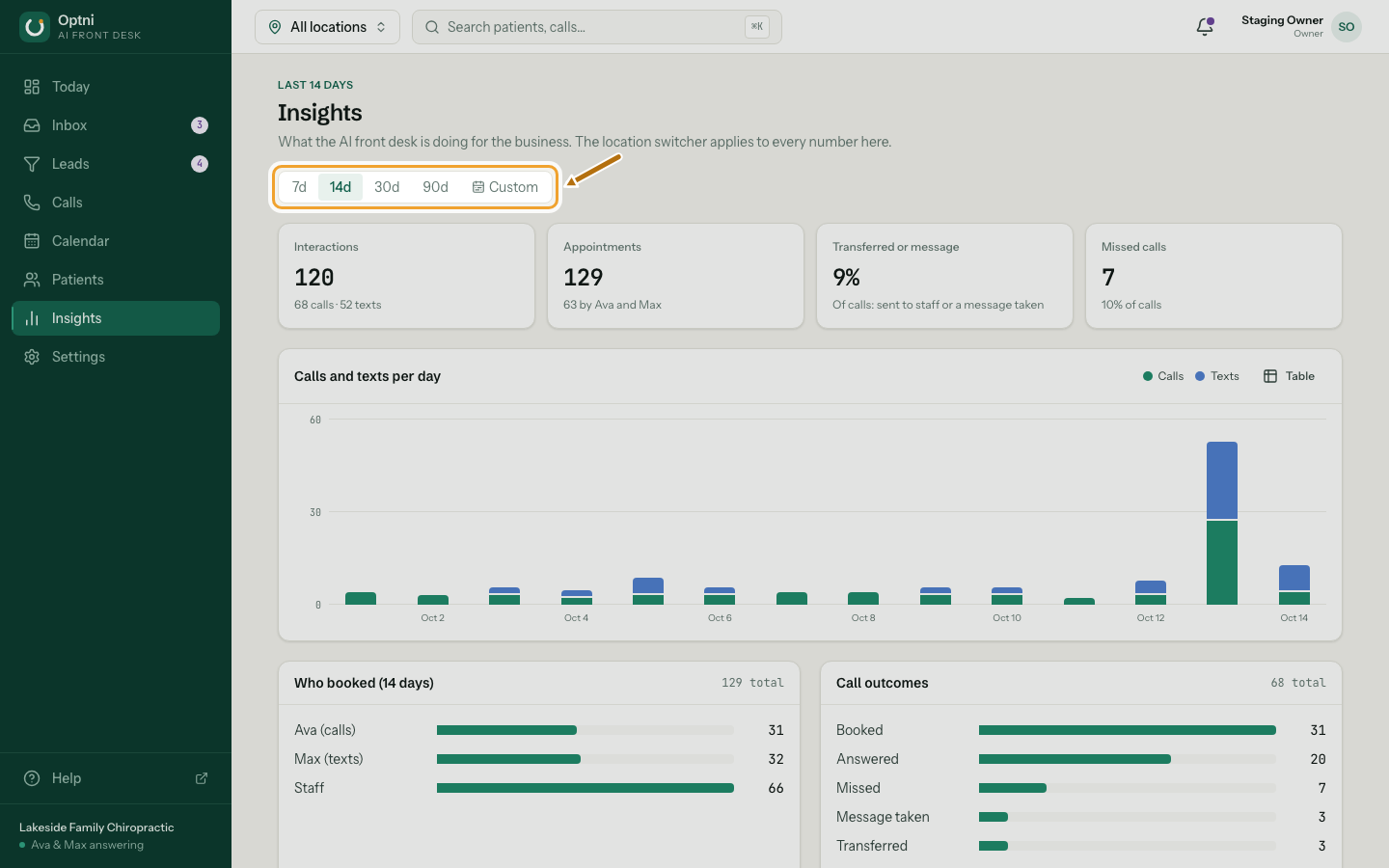Click the Staff bookings progress bar

[x=586, y=788]
